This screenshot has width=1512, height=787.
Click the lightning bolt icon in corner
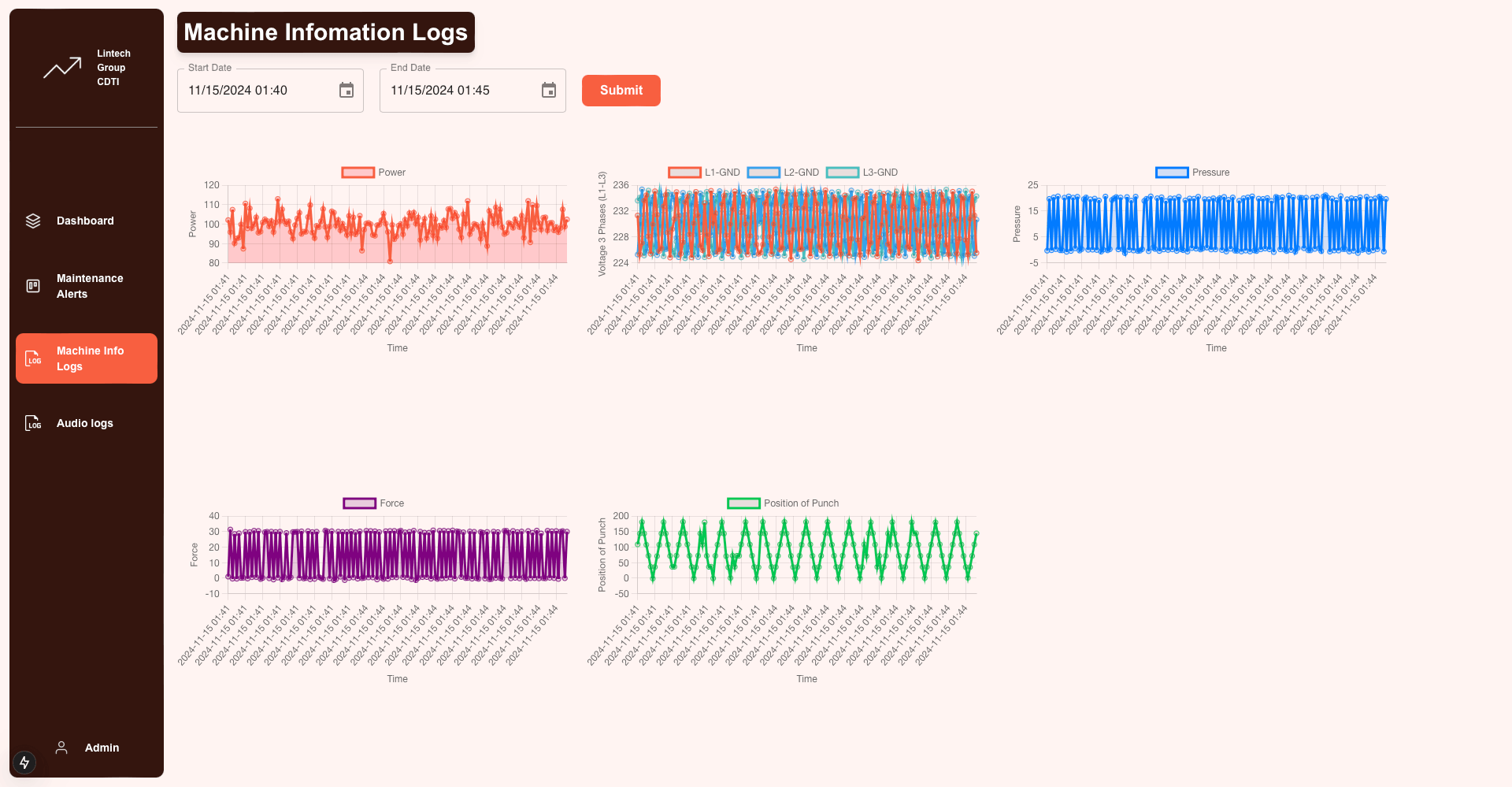pos(24,762)
